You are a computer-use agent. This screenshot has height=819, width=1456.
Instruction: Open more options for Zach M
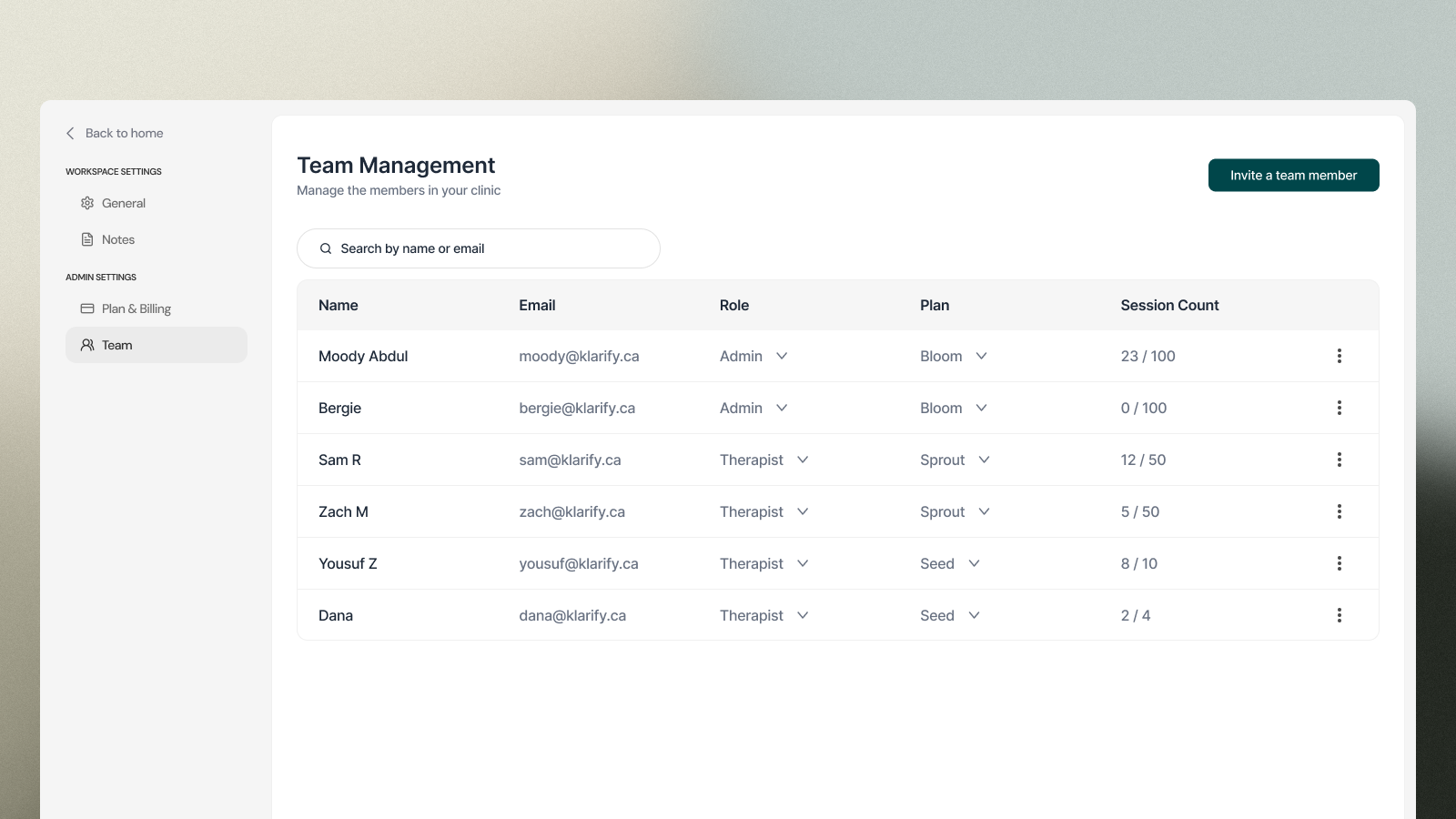point(1339,511)
